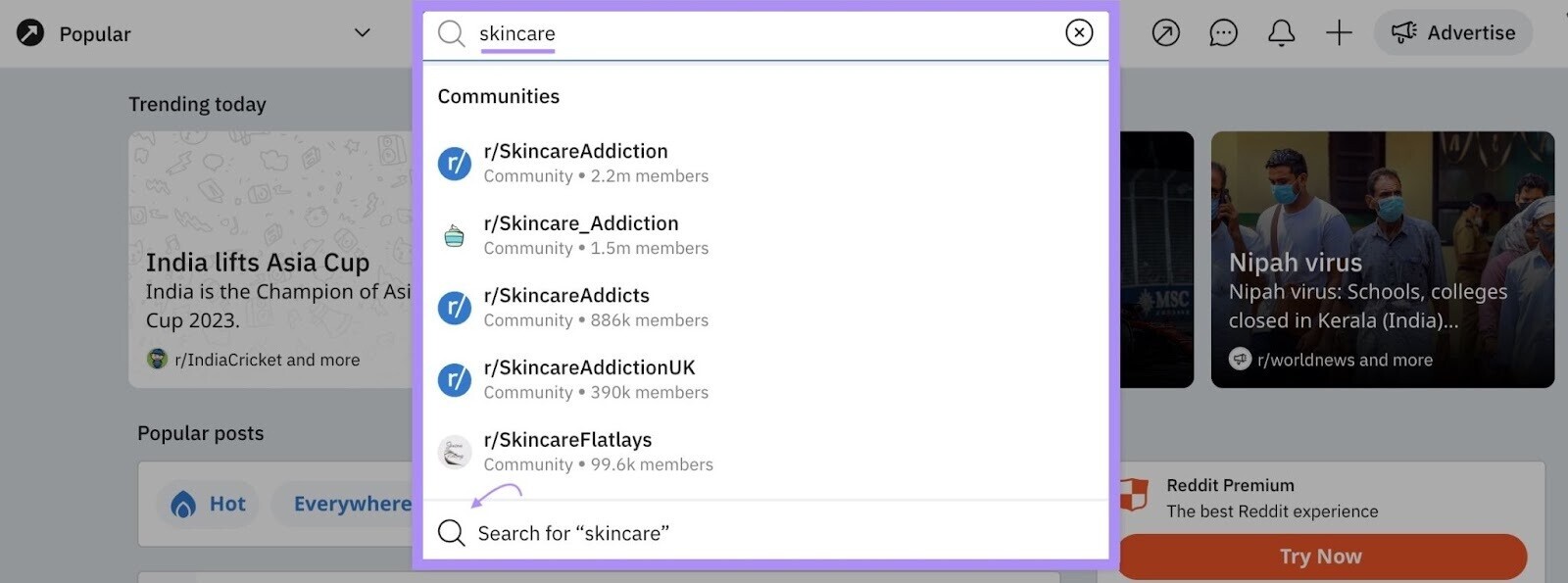The width and height of the screenshot is (1568, 583).
Task: Click Reddit Premium heading text
Action: (x=1230, y=485)
